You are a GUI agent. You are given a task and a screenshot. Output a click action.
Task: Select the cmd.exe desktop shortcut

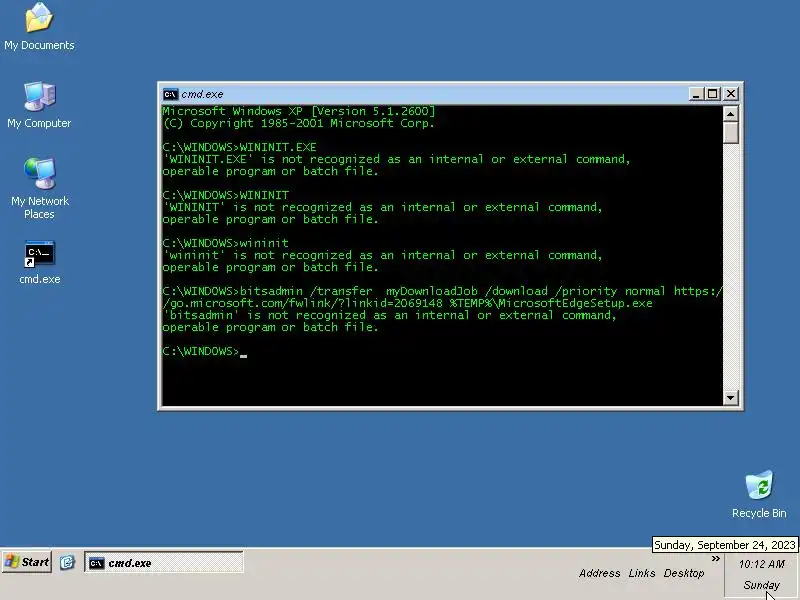(x=40, y=262)
